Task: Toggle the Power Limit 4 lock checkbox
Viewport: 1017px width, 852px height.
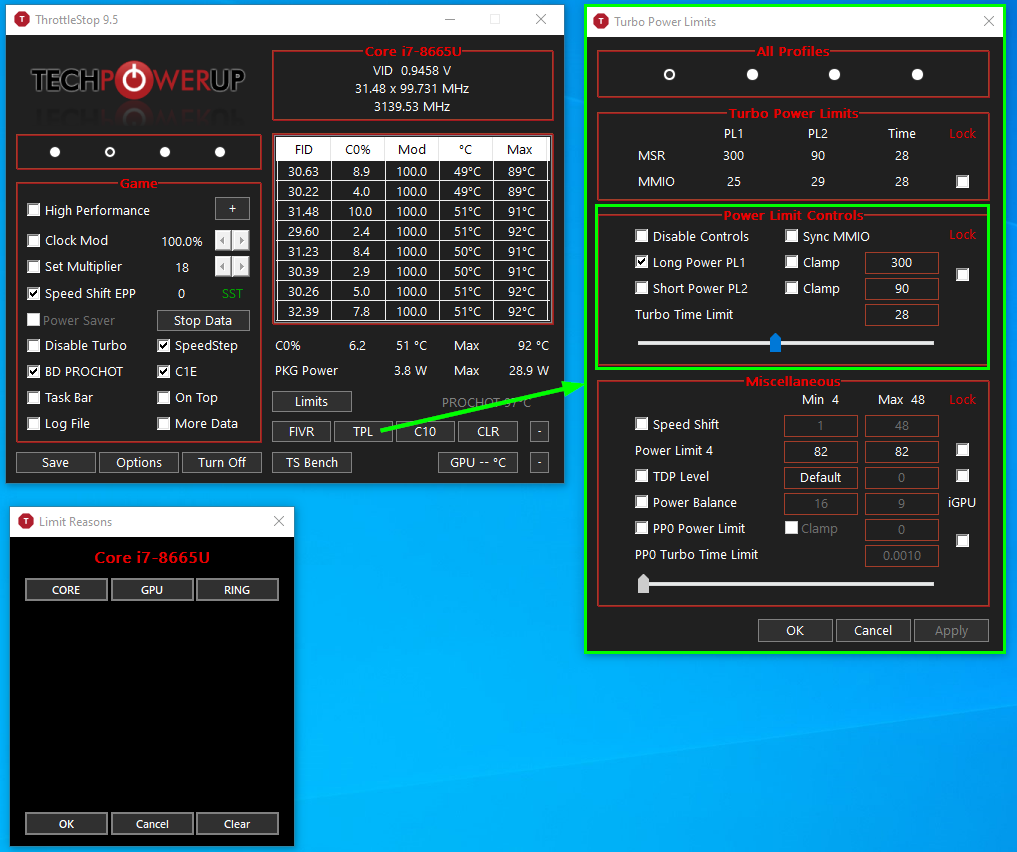Action: coord(963,450)
